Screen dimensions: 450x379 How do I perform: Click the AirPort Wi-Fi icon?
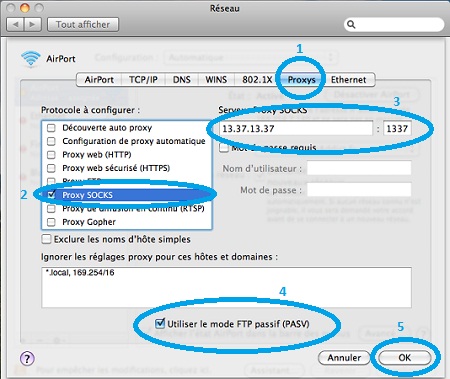31,59
